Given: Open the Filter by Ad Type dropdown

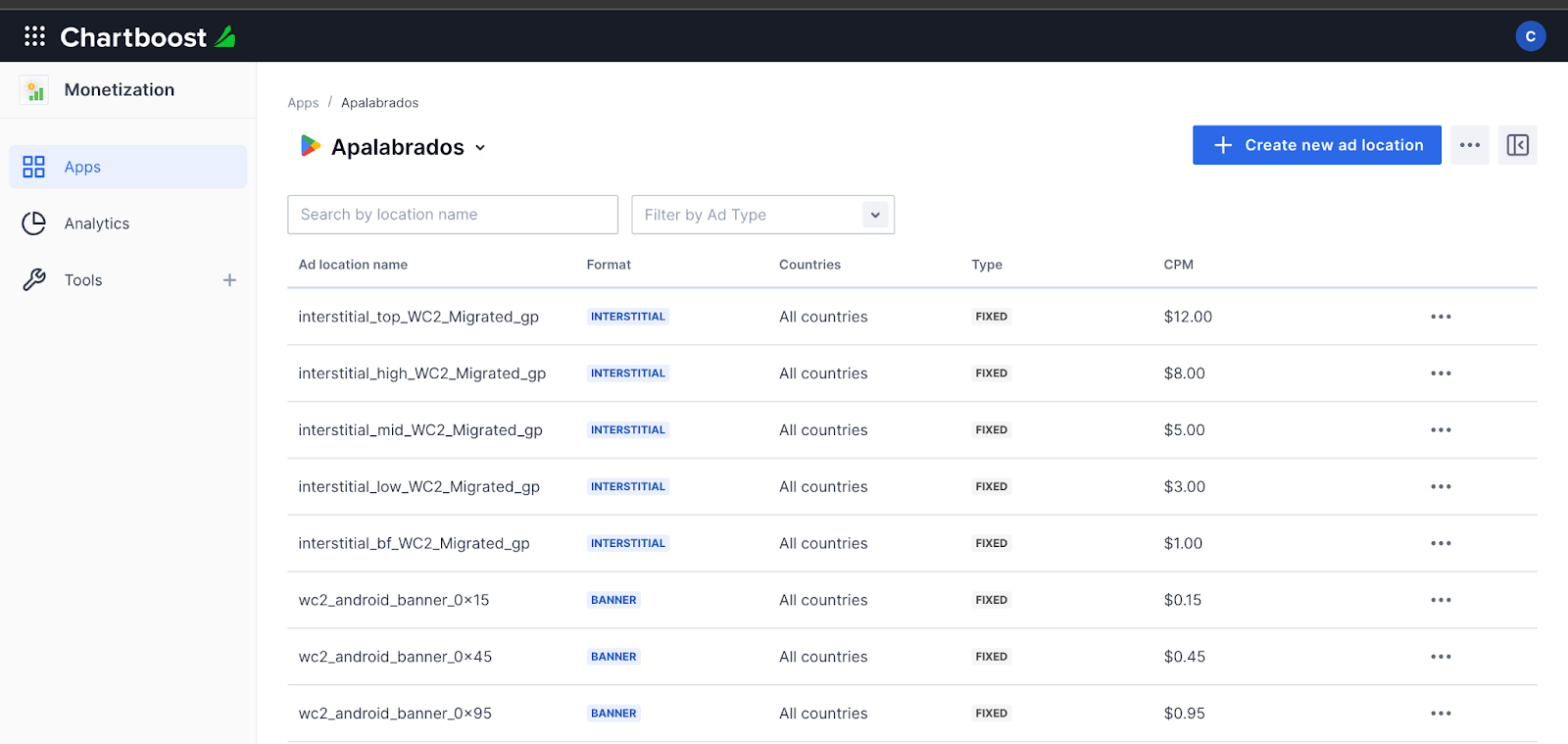Looking at the screenshot, I should [x=762, y=215].
